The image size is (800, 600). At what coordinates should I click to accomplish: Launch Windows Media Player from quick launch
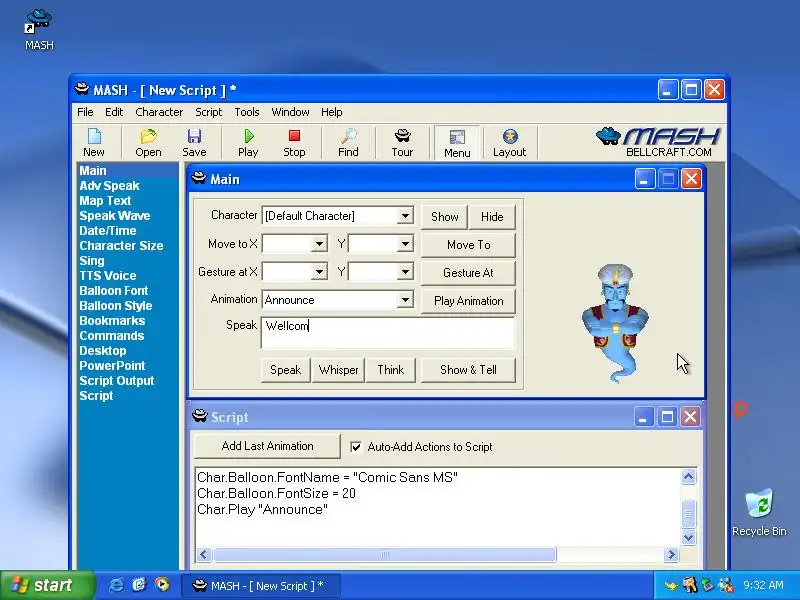point(162,585)
